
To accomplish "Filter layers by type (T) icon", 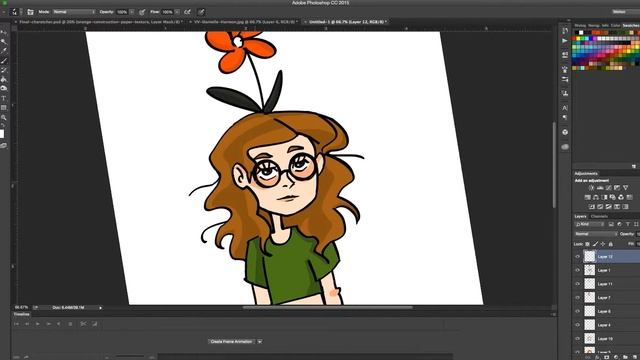I will 628,224.
